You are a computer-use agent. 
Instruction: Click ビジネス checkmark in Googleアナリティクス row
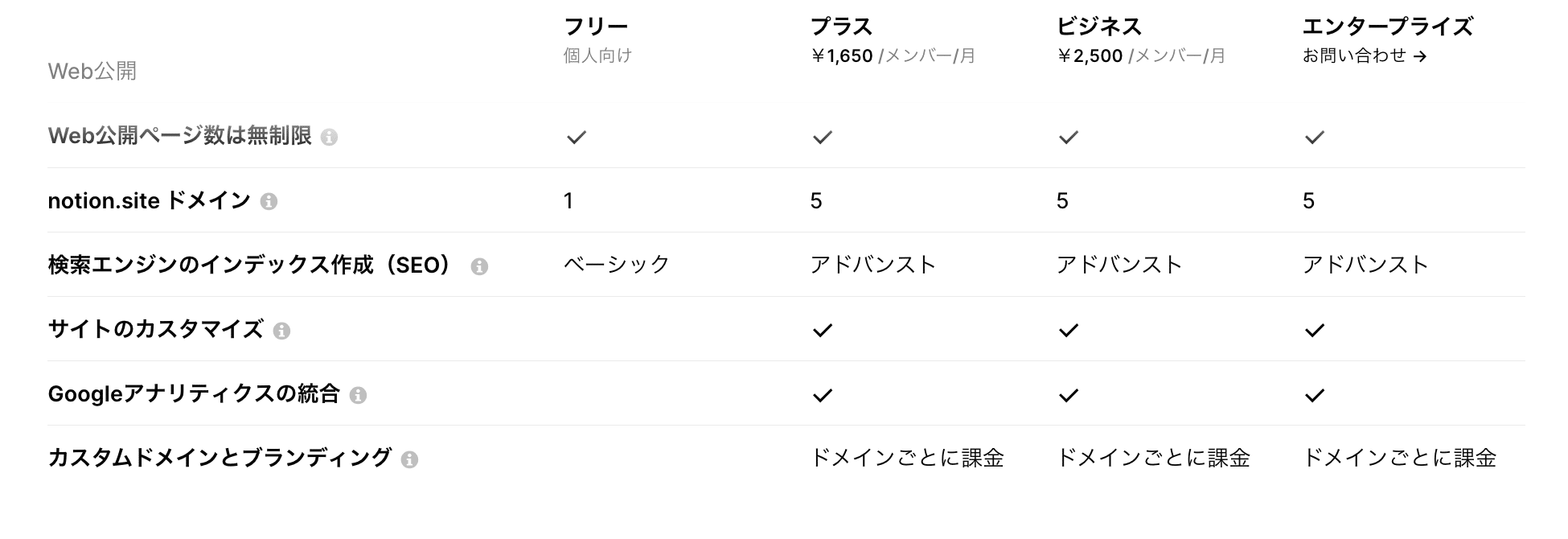pos(1069,395)
